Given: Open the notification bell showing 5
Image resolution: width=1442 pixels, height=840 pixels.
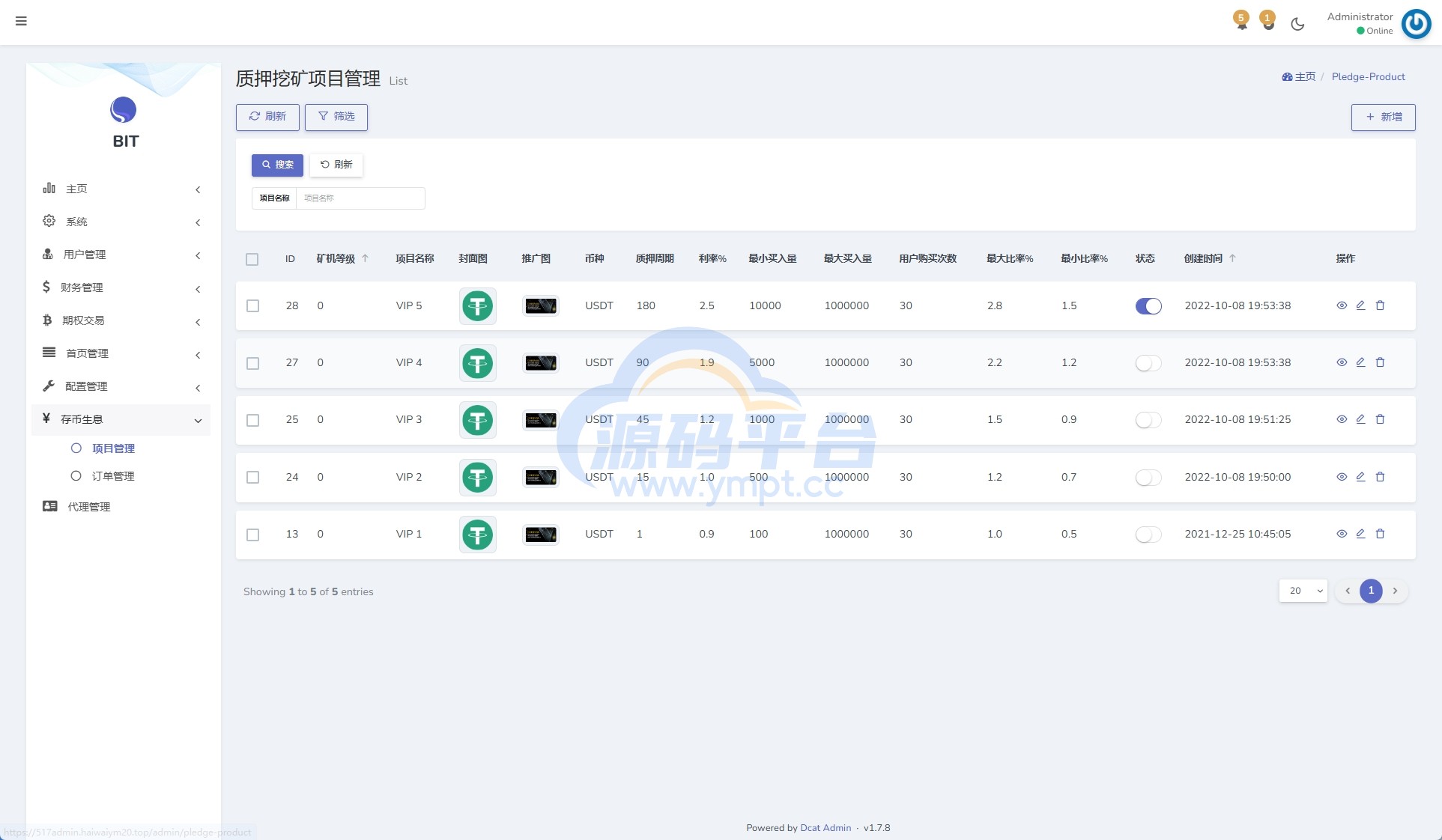Looking at the screenshot, I should (x=1241, y=20).
